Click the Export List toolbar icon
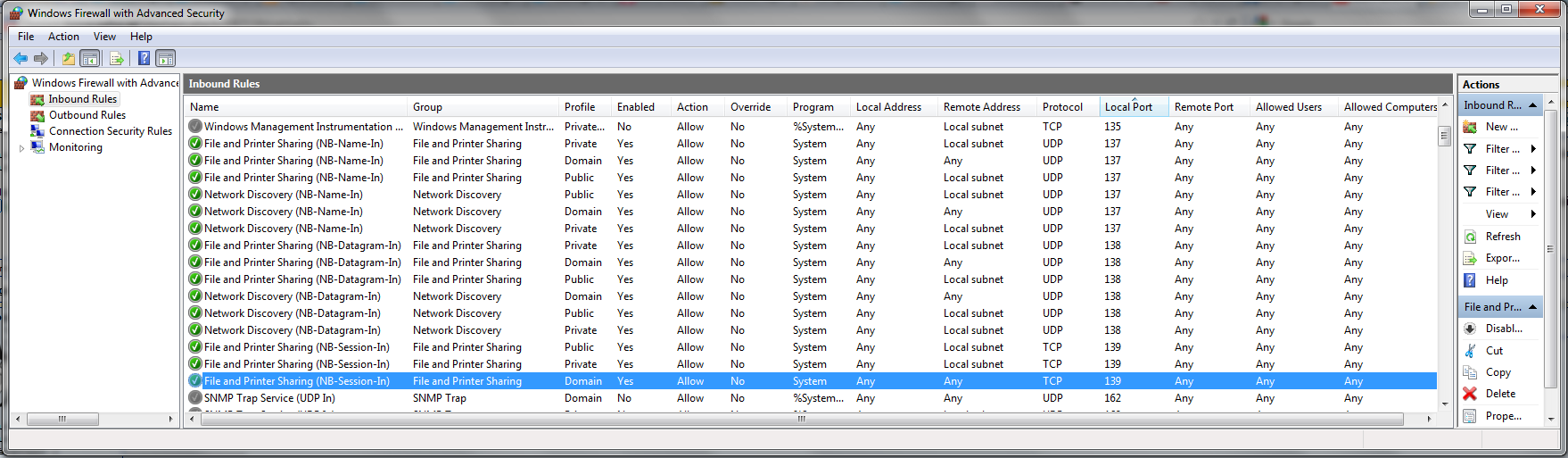Viewport: 1568px width, 458px height. pos(116,58)
